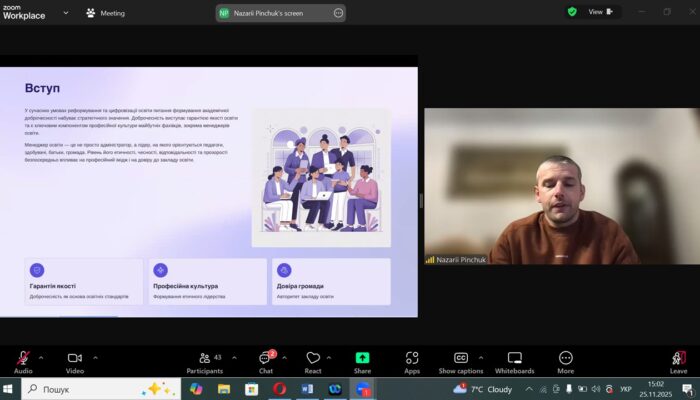Open the More options icon

[x=566, y=358]
